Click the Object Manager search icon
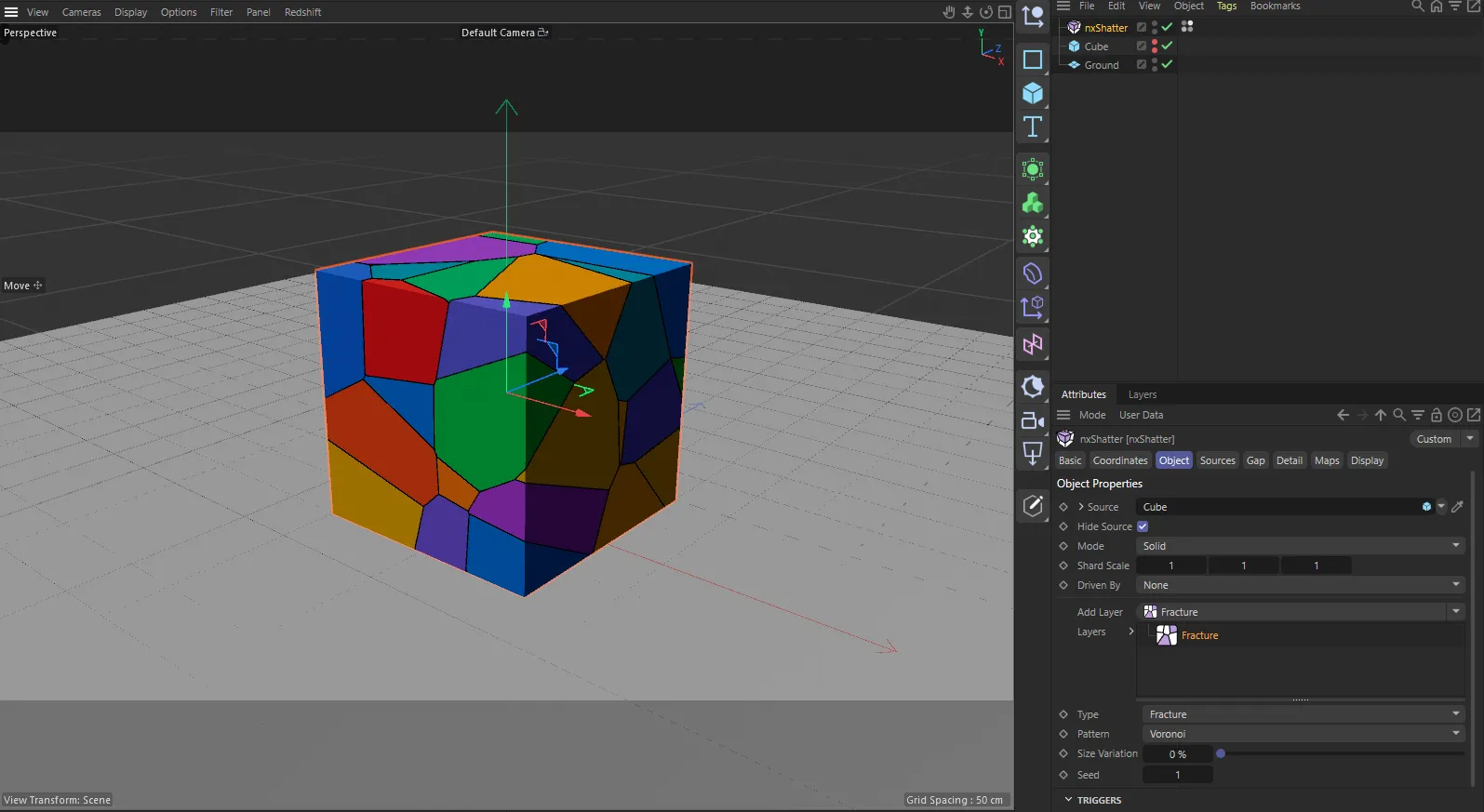Image resolution: width=1484 pixels, height=812 pixels. tap(1418, 6)
